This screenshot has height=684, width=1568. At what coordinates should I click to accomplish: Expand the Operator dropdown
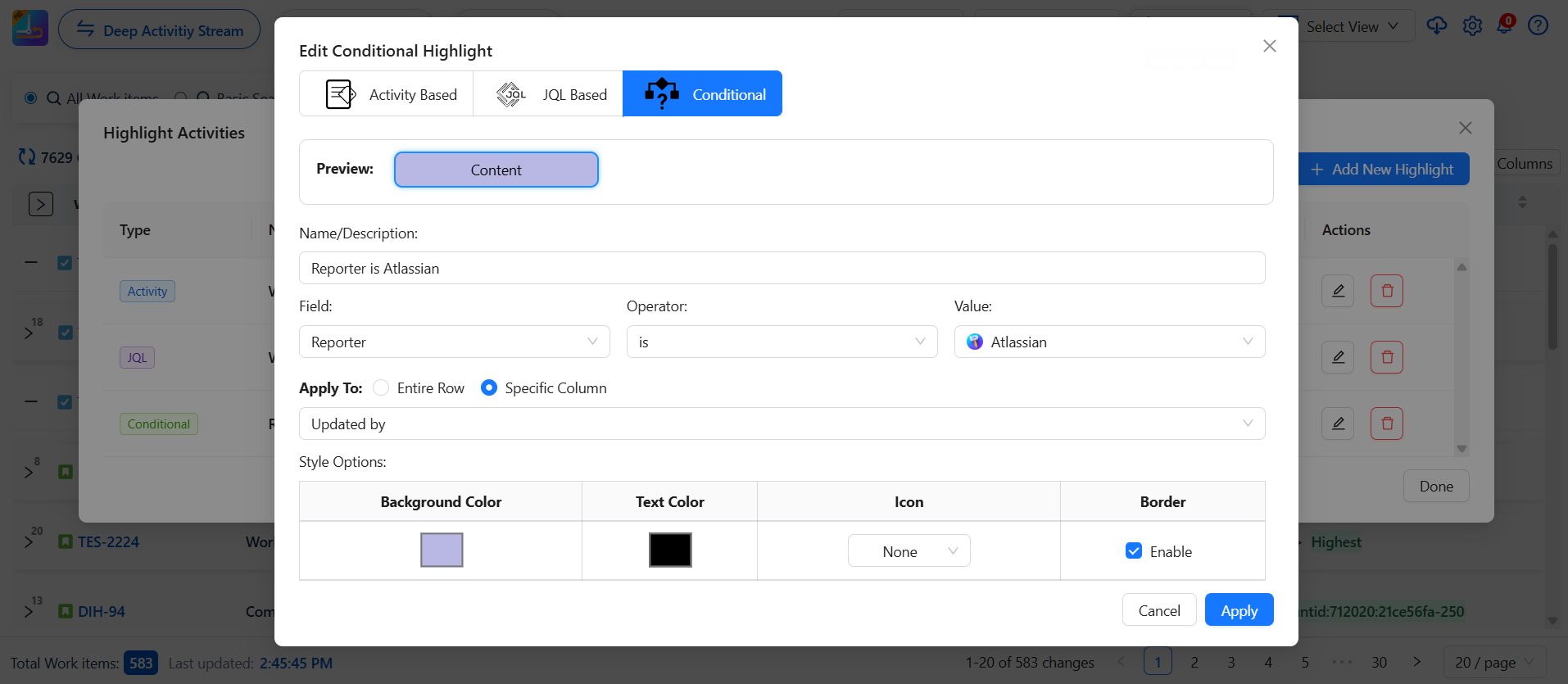pyautogui.click(x=782, y=342)
